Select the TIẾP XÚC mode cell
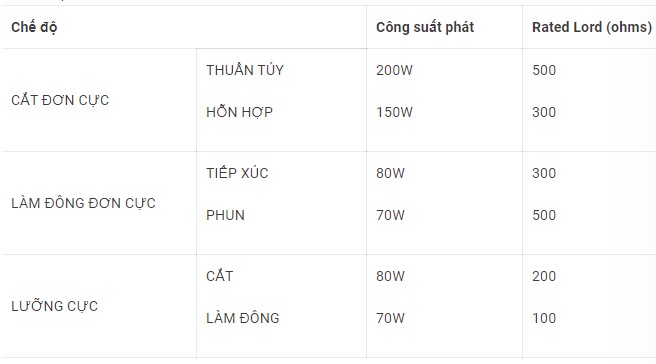 pyautogui.click(x=237, y=173)
